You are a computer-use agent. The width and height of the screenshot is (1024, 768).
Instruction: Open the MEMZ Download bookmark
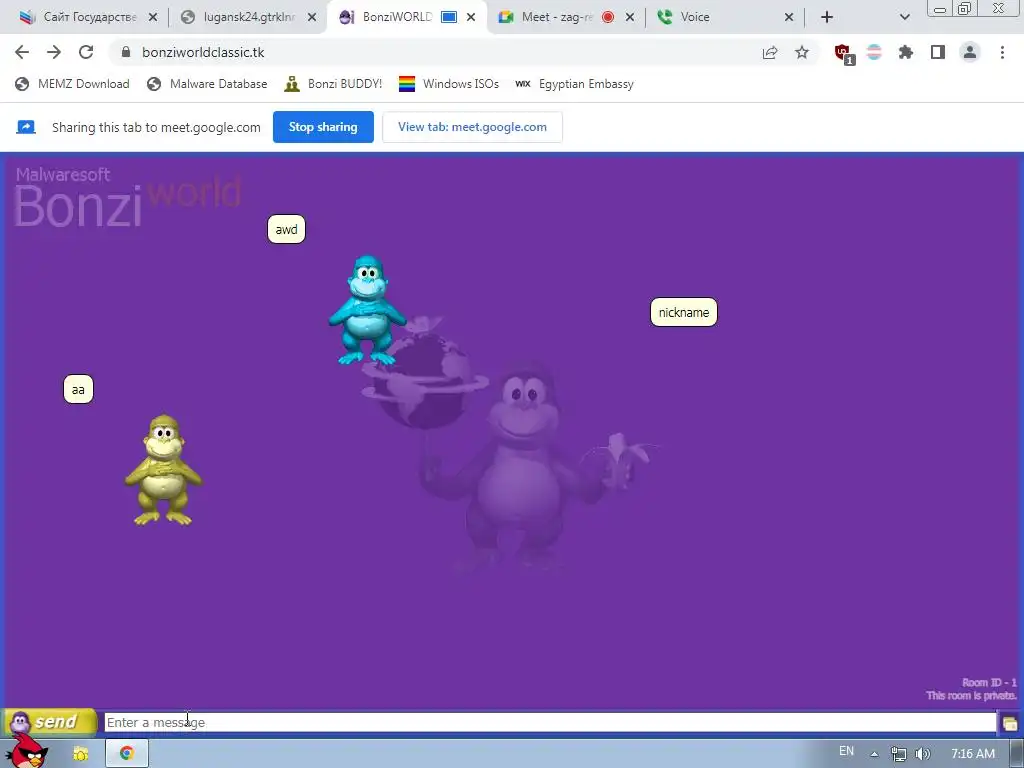click(x=72, y=84)
